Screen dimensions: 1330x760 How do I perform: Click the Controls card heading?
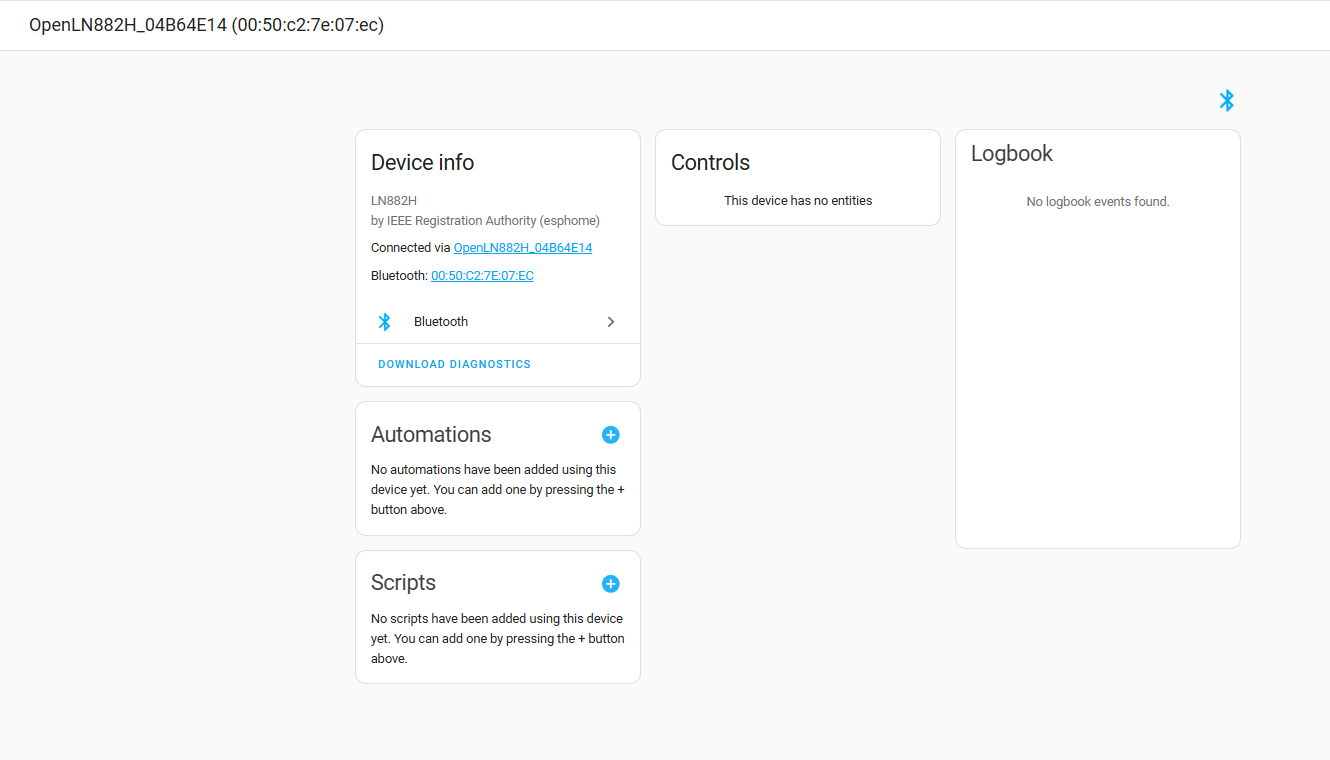710,163
